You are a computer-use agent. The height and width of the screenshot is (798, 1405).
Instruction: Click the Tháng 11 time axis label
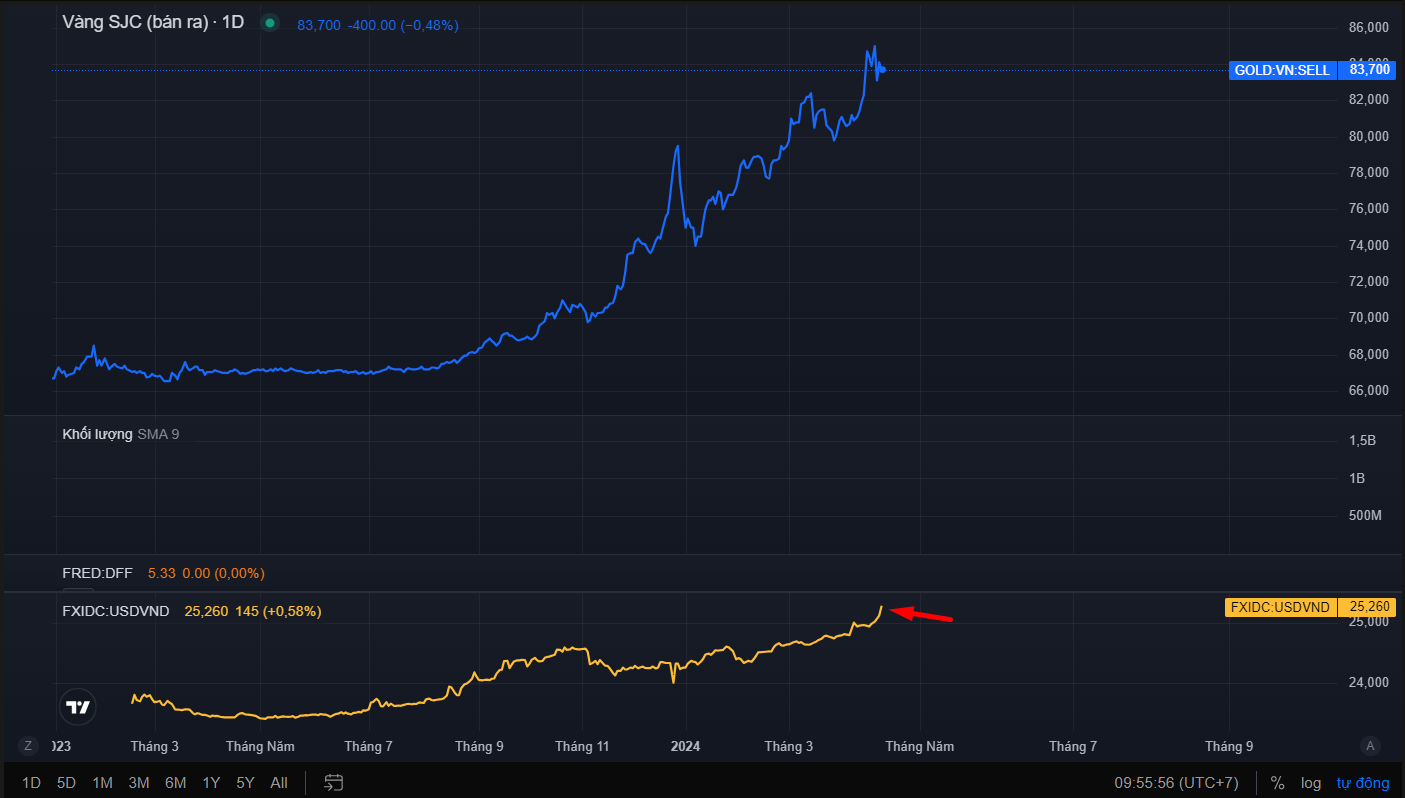(582, 746)
